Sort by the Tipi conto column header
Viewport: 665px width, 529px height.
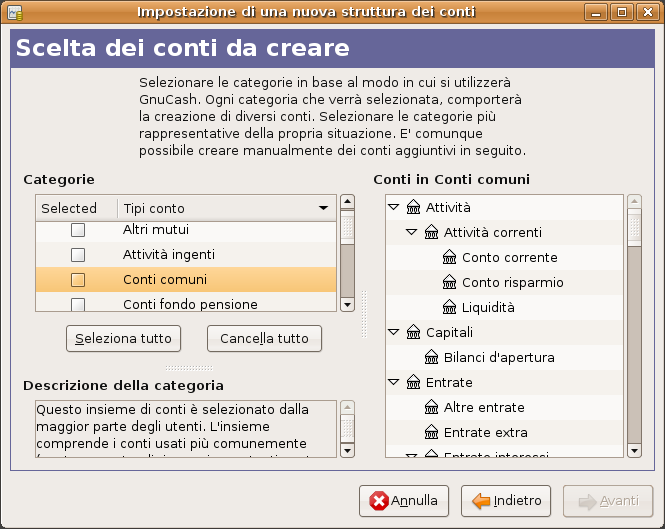227,208
